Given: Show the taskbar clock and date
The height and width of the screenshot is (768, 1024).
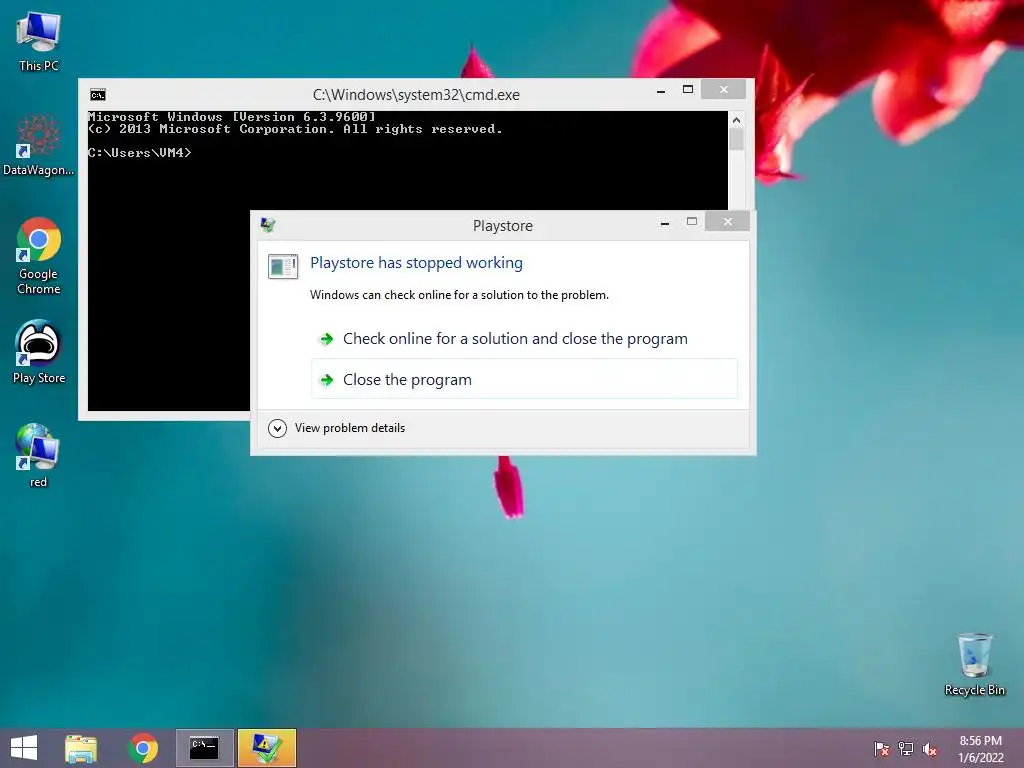Looking at the screenshot, I should click(x=980, y=749).
